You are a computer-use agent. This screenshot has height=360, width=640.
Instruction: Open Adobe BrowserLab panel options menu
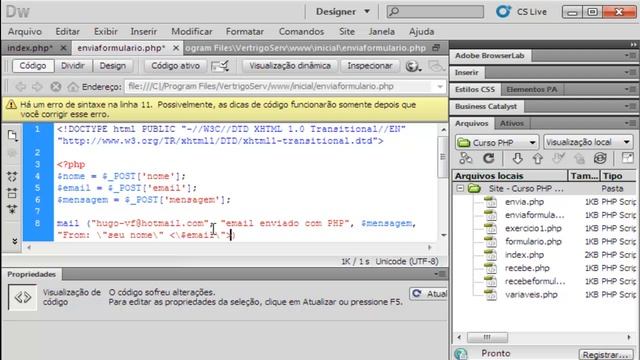tap(630, 55)
